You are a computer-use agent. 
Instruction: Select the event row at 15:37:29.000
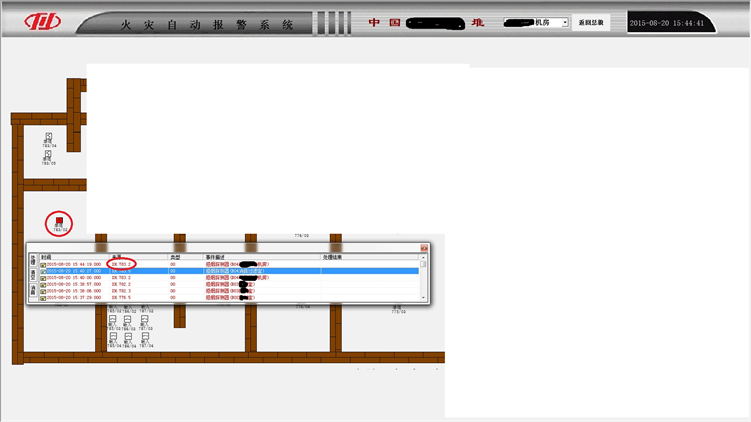pyautogui.click(x=229, y=298)
